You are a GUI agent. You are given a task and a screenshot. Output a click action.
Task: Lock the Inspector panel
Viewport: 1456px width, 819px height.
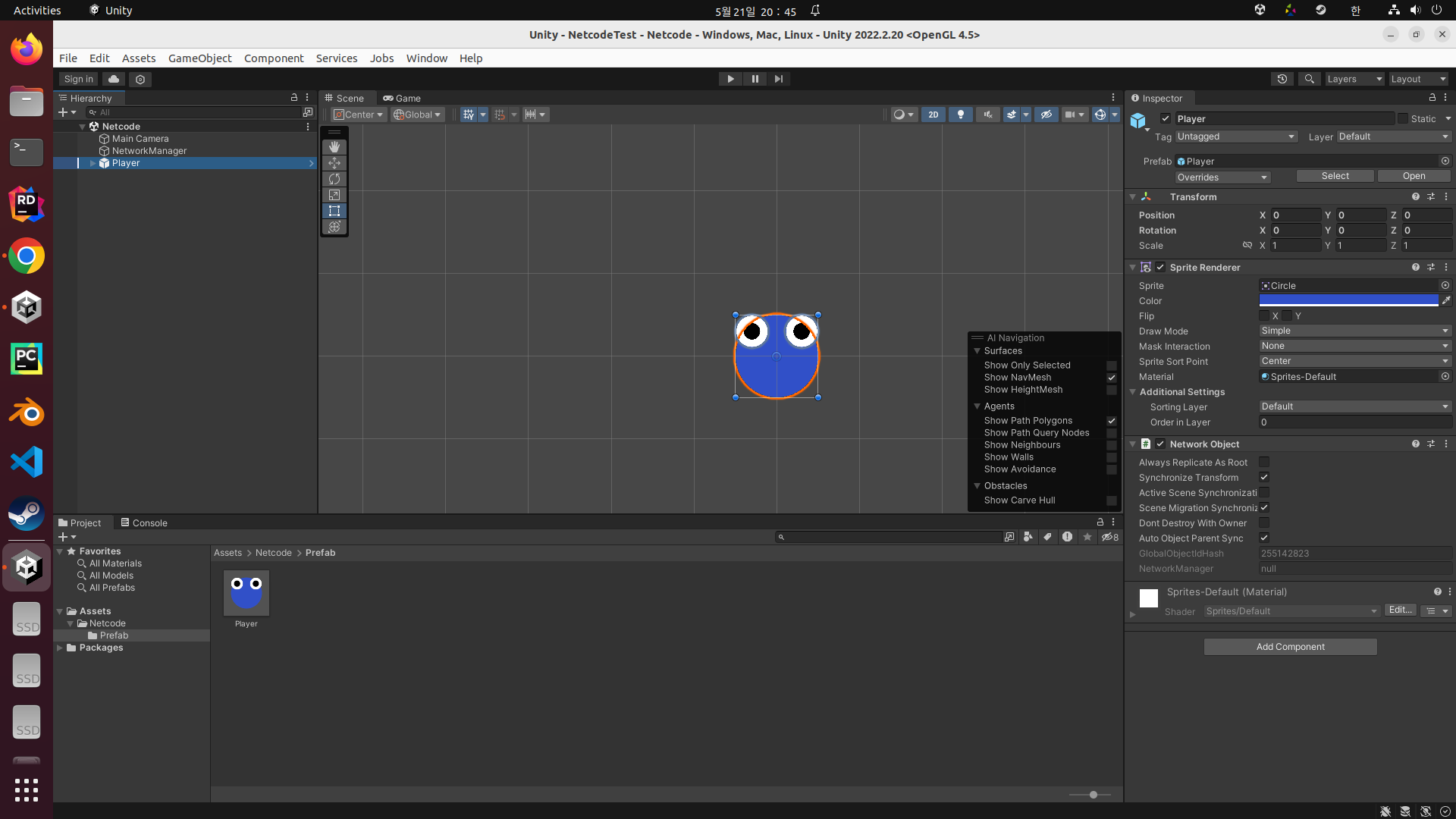(1432, 98)
